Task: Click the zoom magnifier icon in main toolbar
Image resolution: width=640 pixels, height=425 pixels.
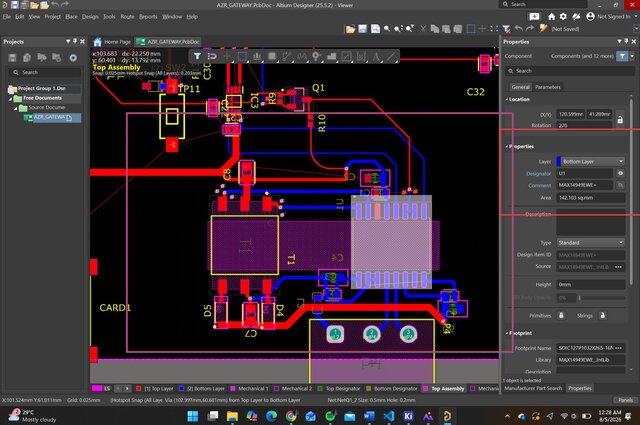Action: 387,29
